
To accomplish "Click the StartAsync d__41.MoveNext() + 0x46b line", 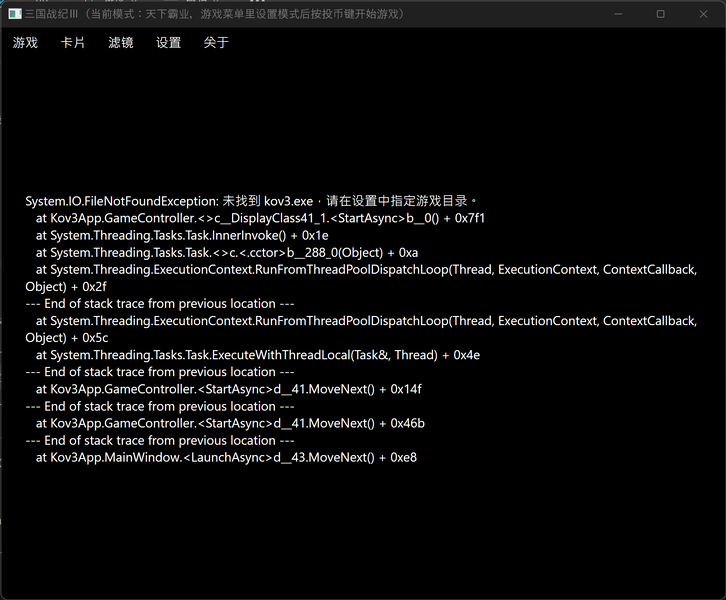I will point(230,423).
